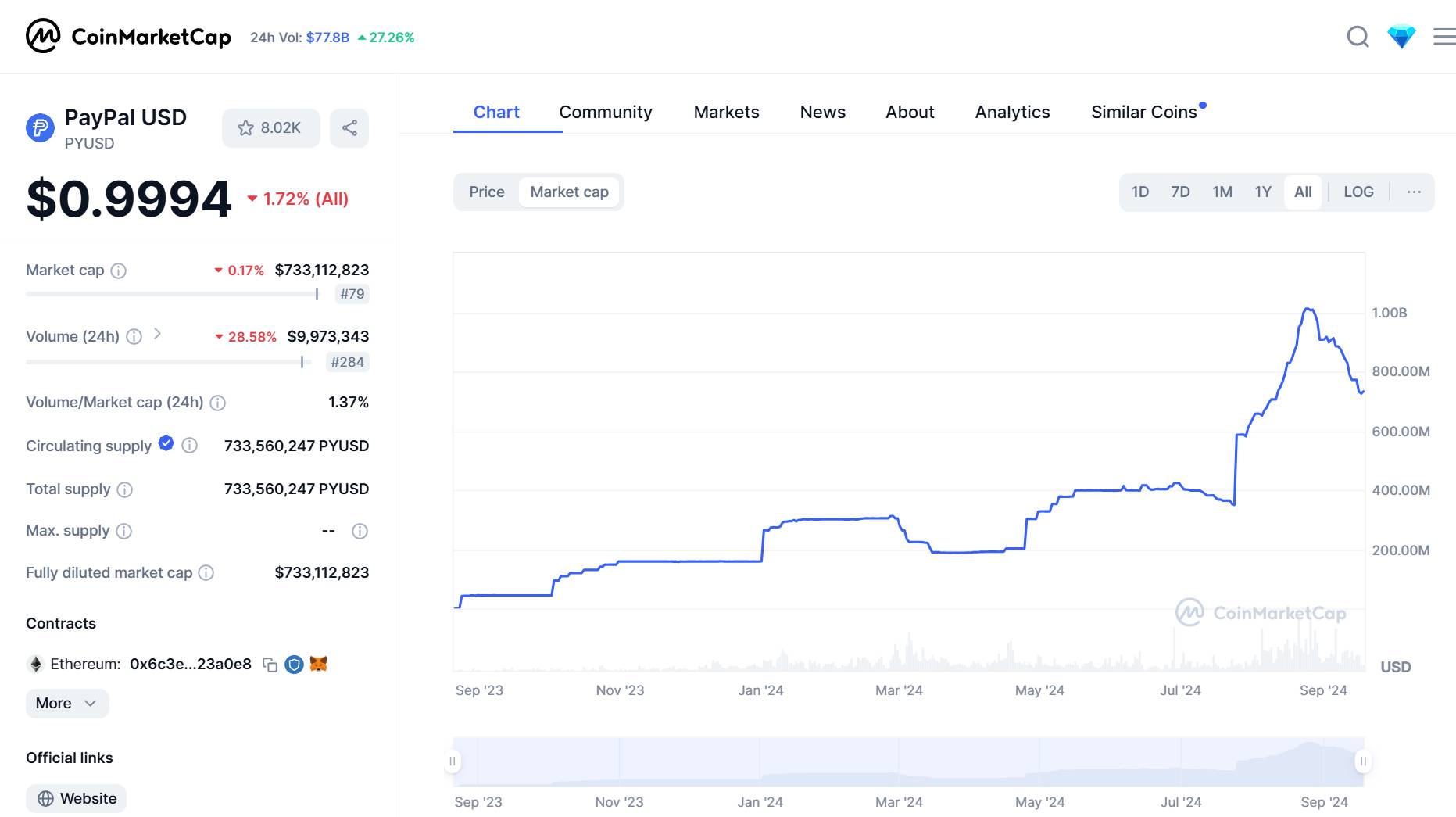
Task: Click the market cap rank progress bar
Action: [x=172, y=294]
